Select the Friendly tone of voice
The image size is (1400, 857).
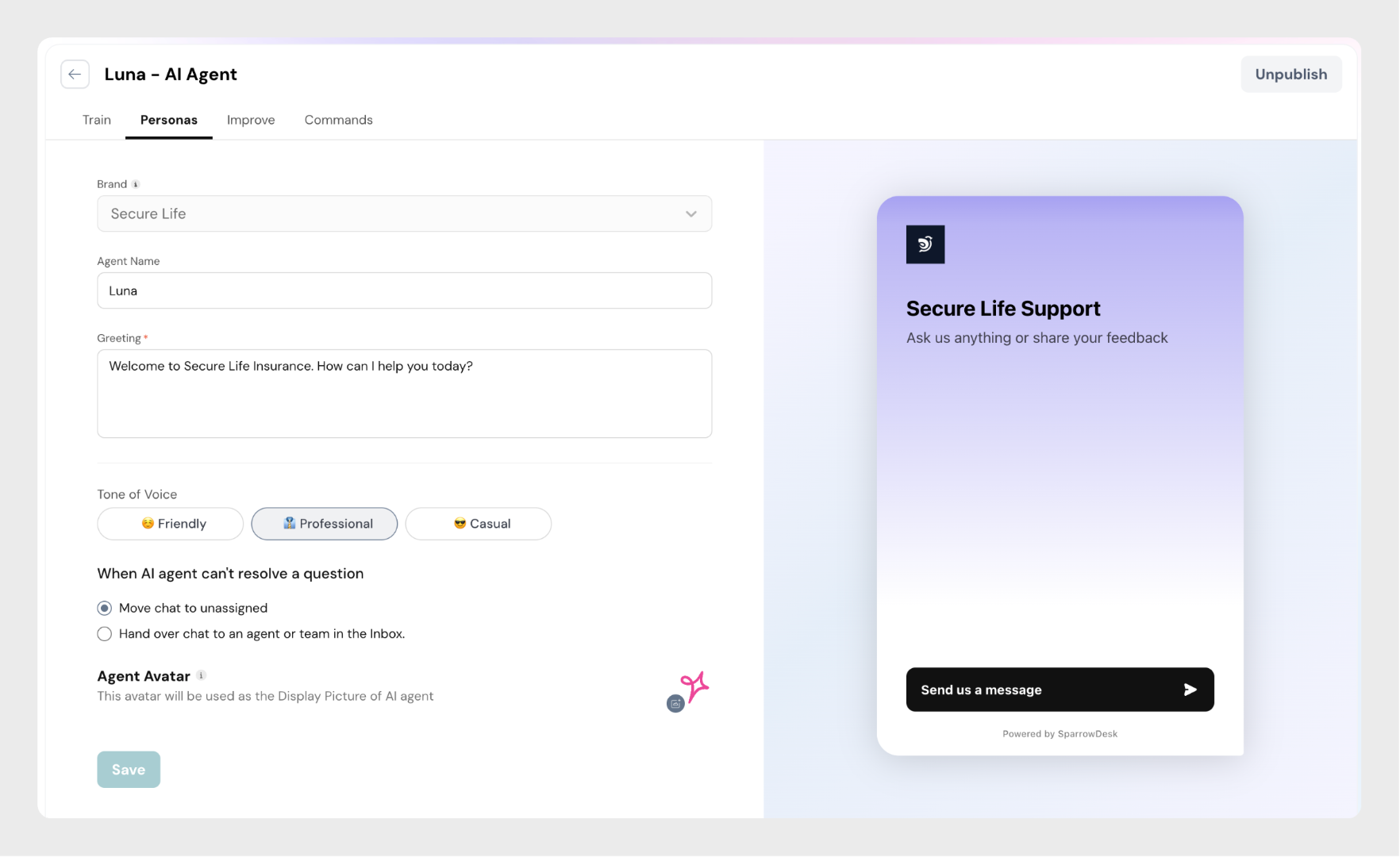171,524
